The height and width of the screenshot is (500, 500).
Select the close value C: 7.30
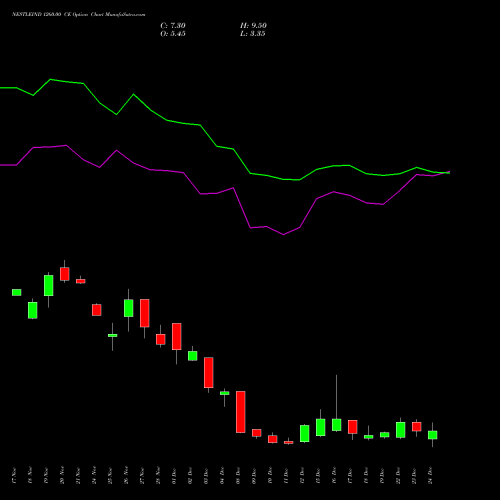pyautogui.click(x=173, y=26)
